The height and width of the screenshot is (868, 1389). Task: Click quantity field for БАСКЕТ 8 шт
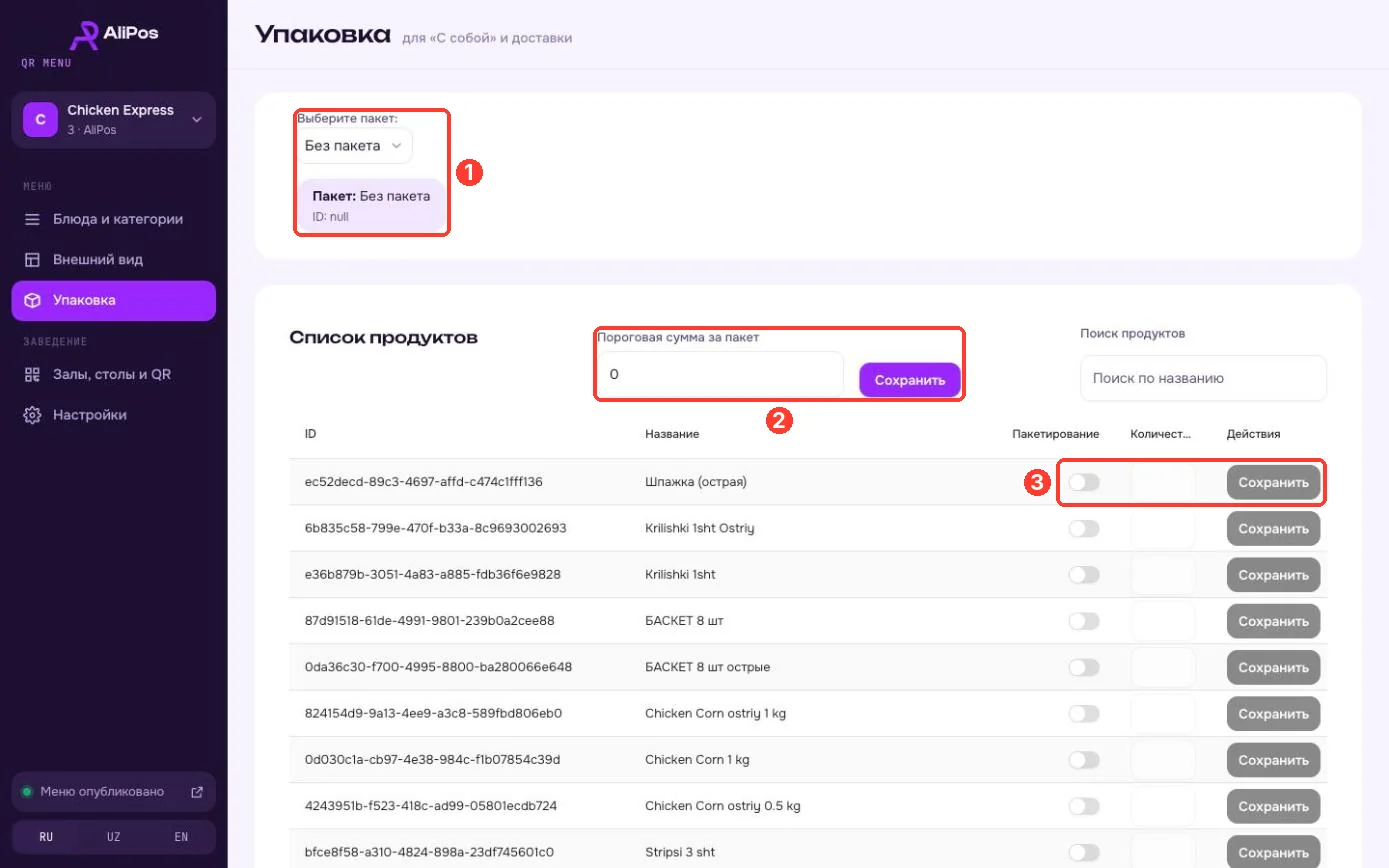[1163, 621]
